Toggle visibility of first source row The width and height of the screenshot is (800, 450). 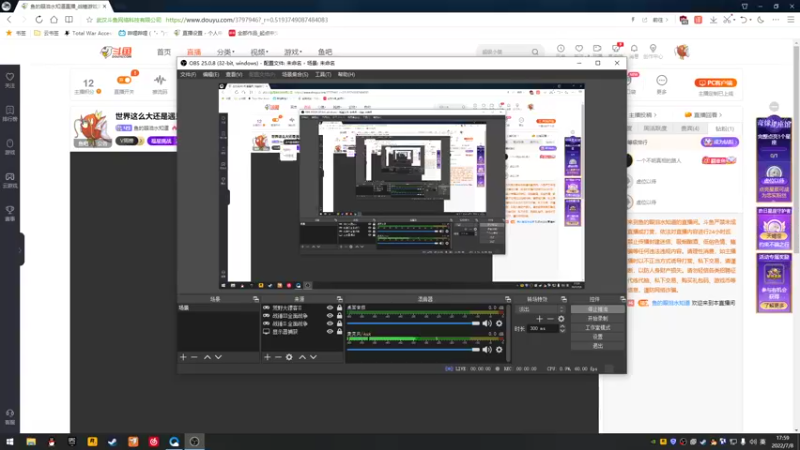pos(330,308)
